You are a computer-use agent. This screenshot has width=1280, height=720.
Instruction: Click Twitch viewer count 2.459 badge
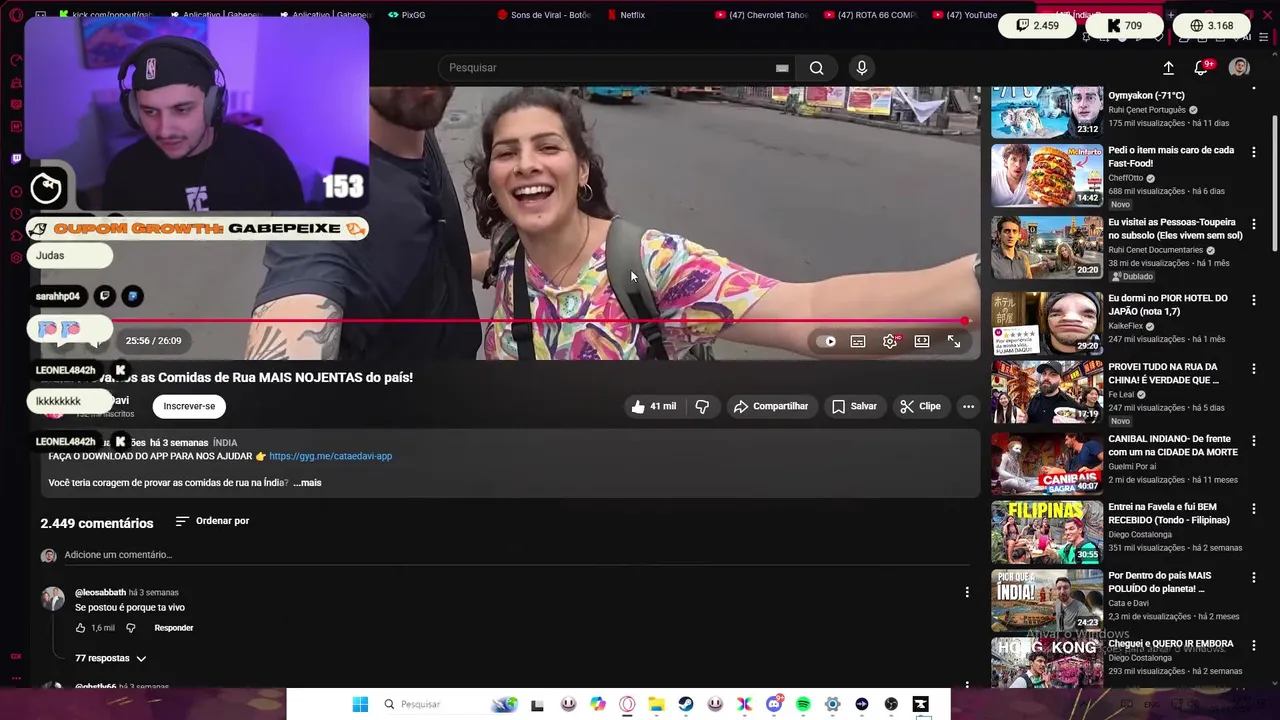(x=1037, y=25)
